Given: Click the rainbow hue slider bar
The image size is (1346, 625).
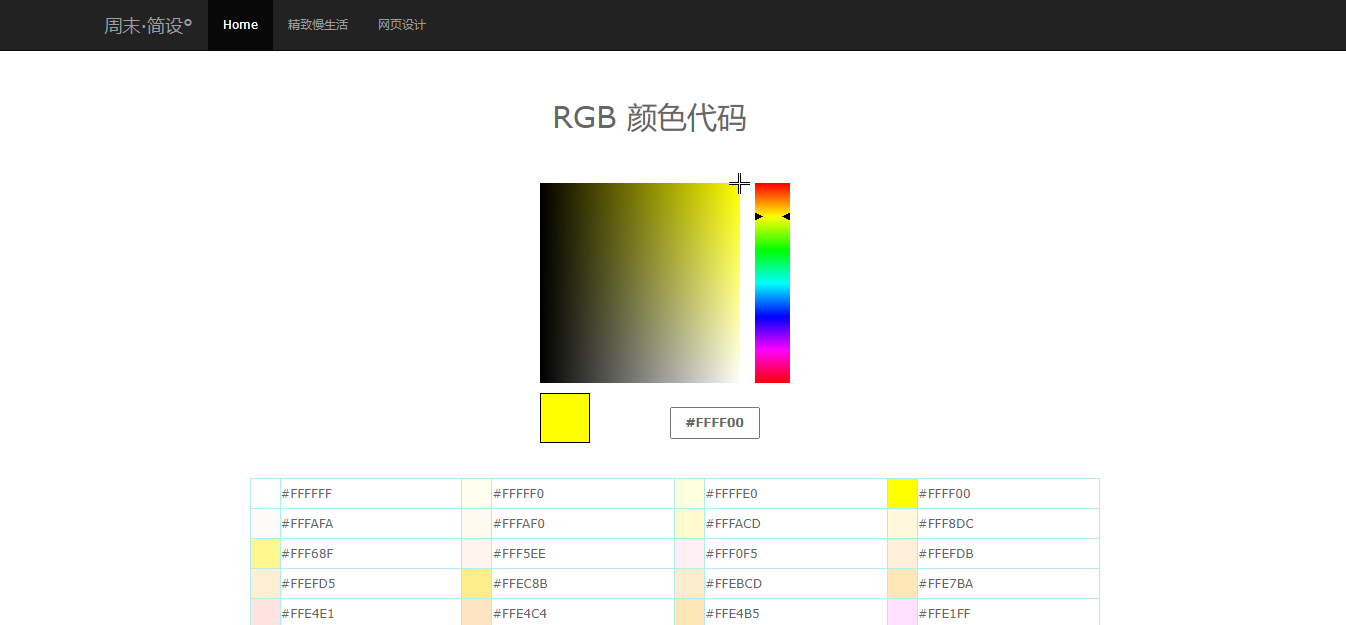Looking at the screenshot, I should 772,283.
